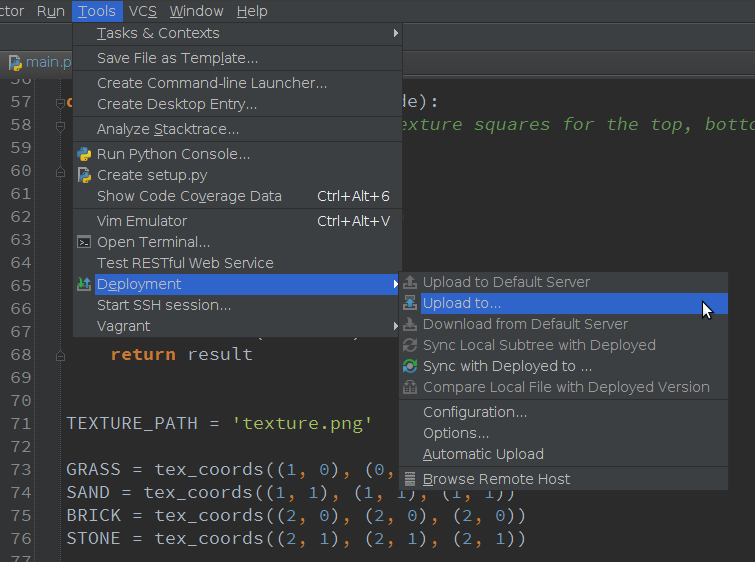755x562 pixels.
Task: Choose Test RESTful Web Service
Action: (x=237, y=263)
